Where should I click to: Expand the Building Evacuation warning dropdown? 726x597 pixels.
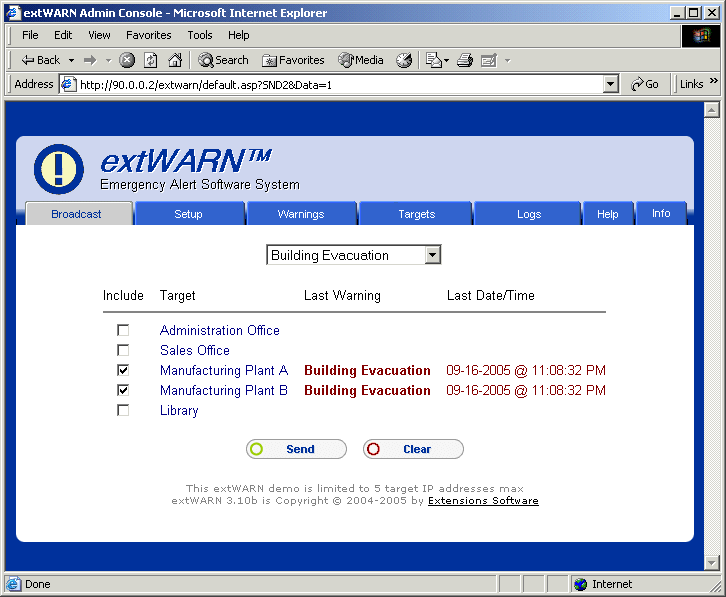pyautogui.click(x=432, y=255)
